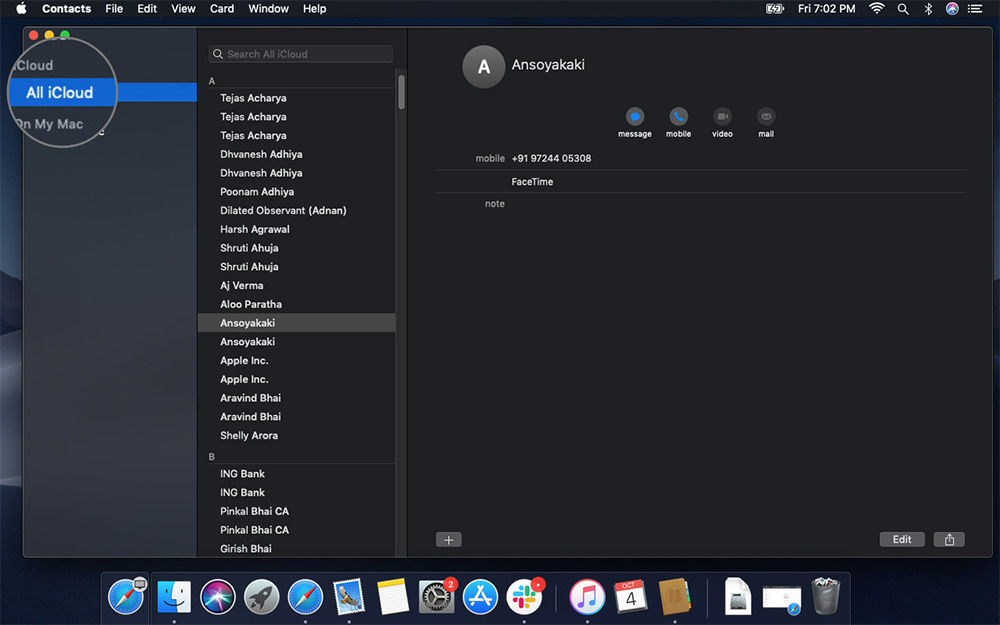The width and height of the screenshot is (1000, 625).
Task: Click the mail icon to email Ansoyakaki
Action: point(766,118)
